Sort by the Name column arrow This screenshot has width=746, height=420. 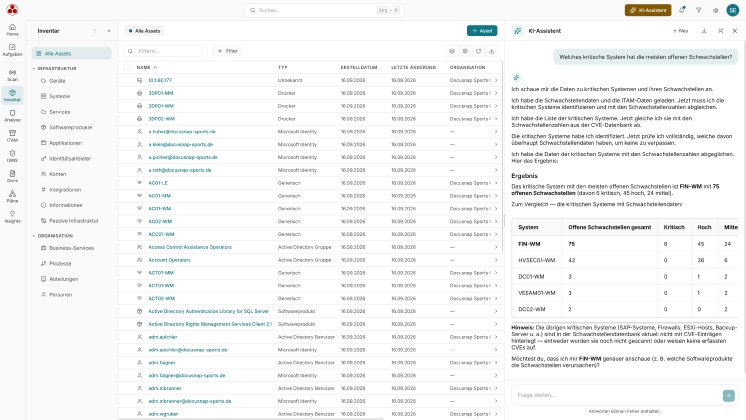(155, 68)
